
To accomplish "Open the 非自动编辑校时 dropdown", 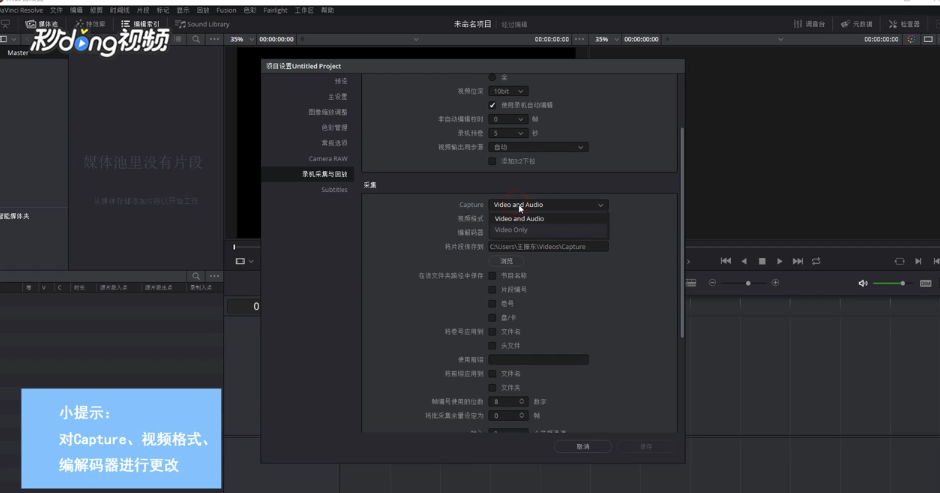I will pos(508,119).
